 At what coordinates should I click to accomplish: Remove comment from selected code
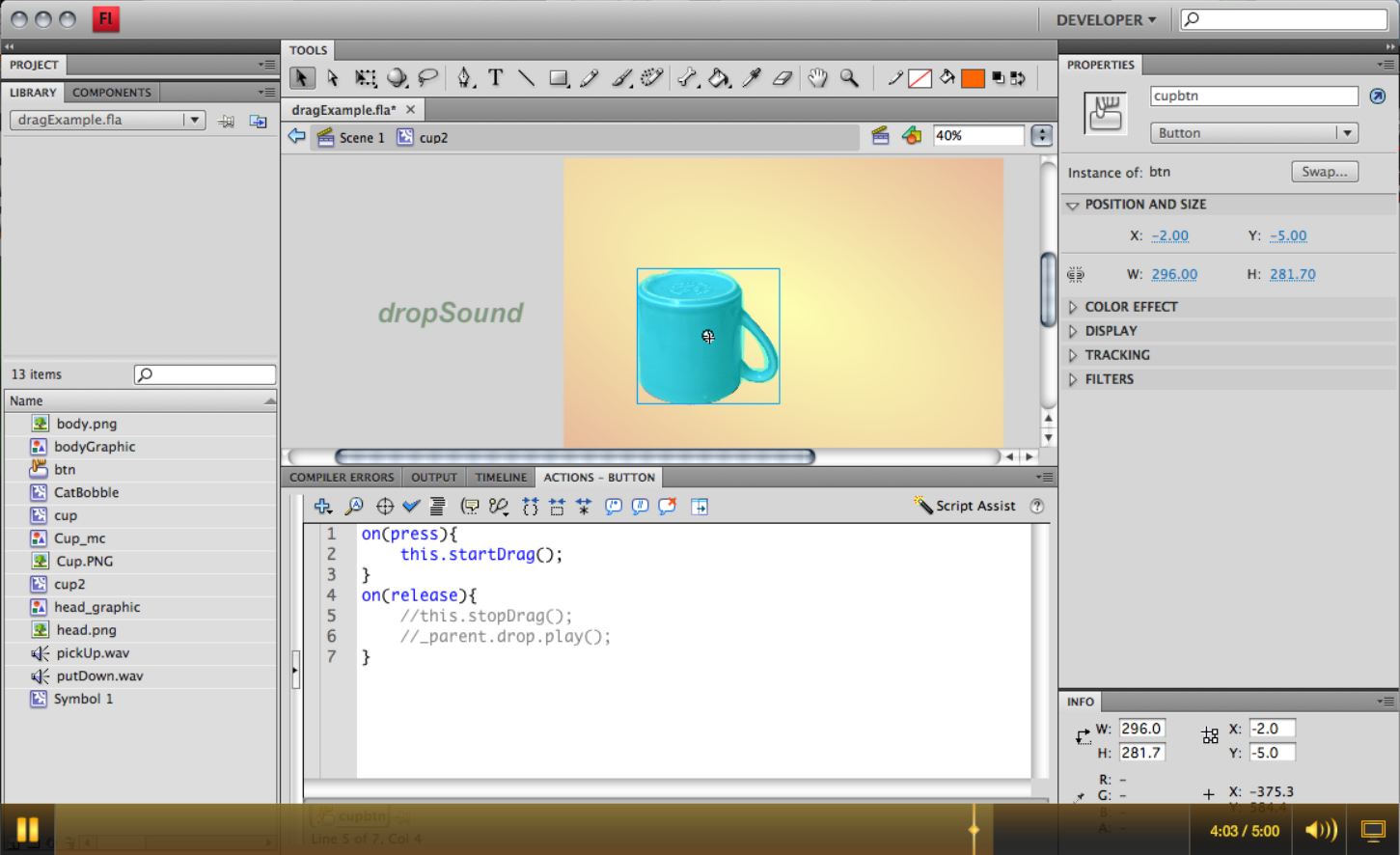[667, 506]
